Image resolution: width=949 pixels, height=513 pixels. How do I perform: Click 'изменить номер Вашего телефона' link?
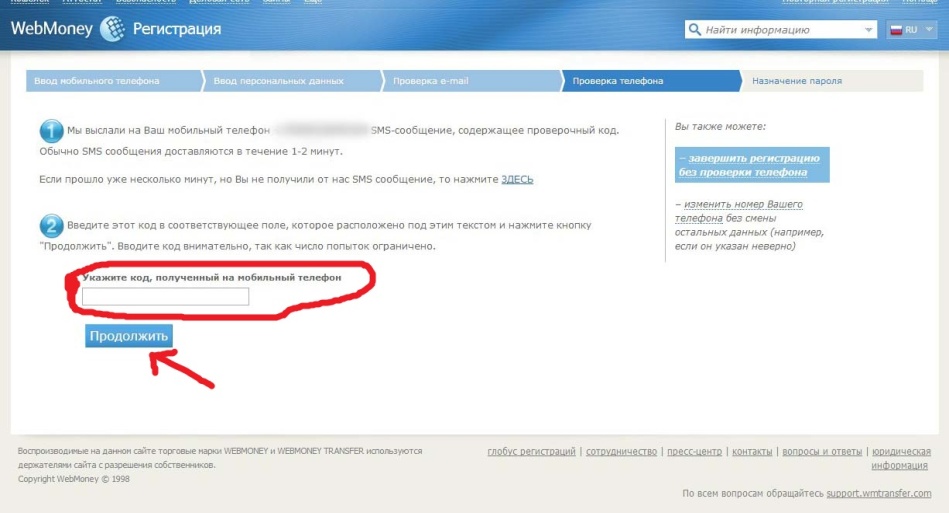(x=738, y=211)
